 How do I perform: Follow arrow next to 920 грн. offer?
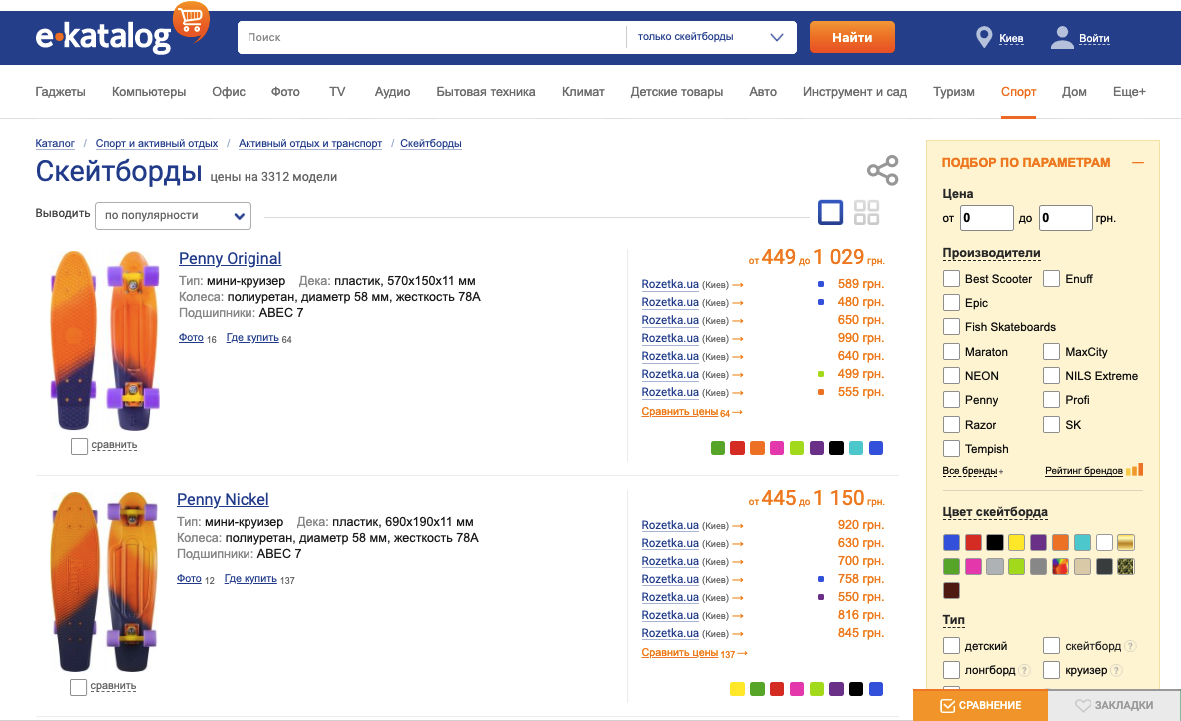point(738,526)
